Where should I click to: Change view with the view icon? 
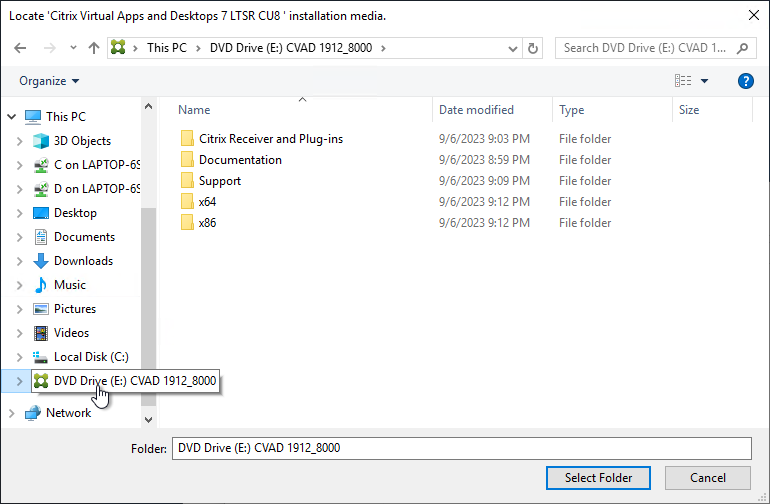click(x=683, y=81)
